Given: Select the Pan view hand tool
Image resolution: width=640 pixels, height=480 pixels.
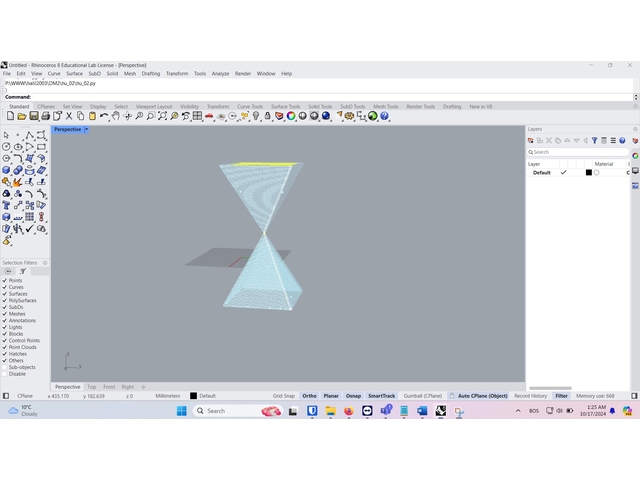Looking at the screenshot, I should click(x=116, y=116).
